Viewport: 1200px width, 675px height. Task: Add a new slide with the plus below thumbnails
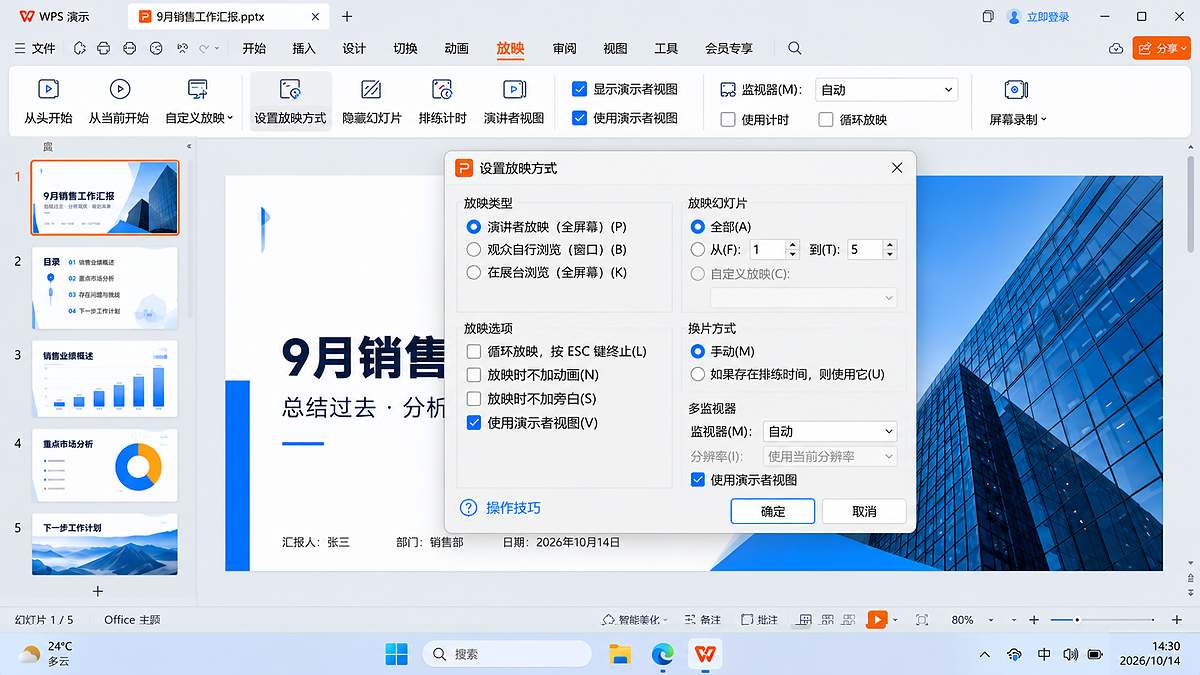point(97,591)
